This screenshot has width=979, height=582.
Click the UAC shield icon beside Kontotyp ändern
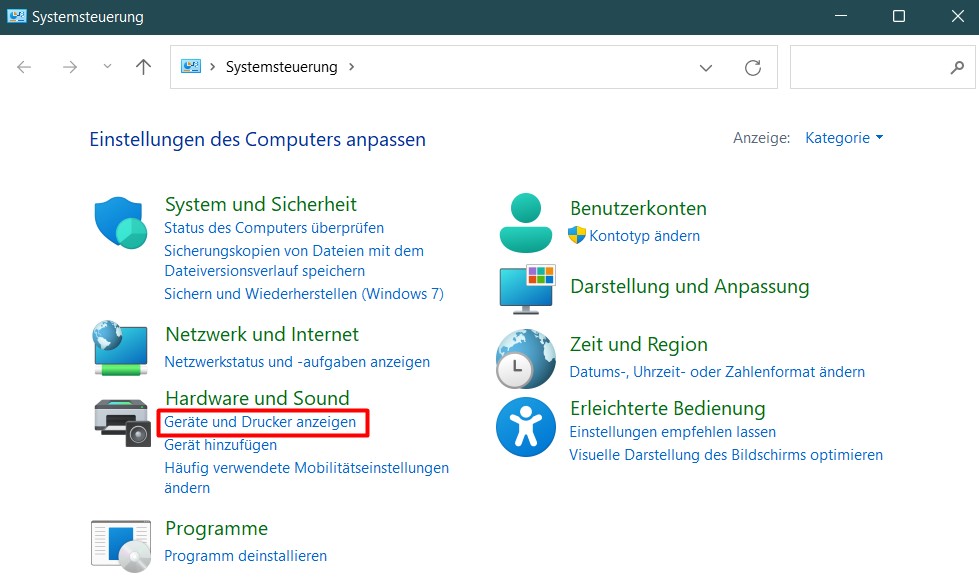(577, 235)
